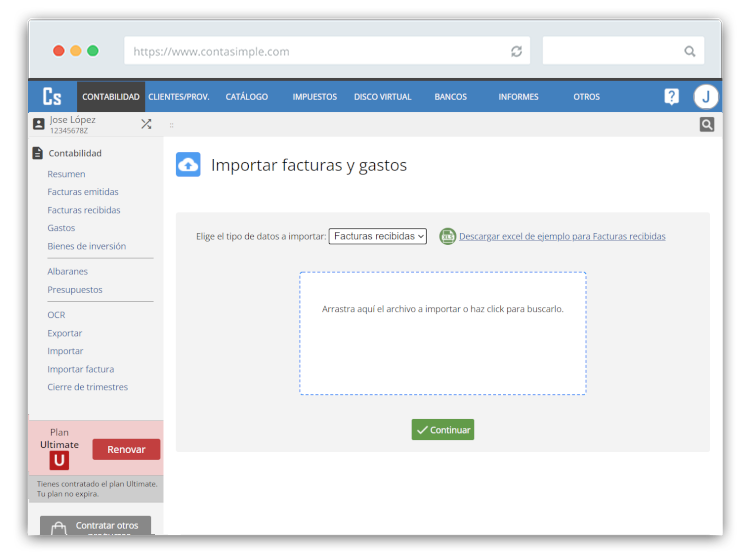Click the macOS green maximize dot
Viewport: 750px width, 552px height.
93,51
